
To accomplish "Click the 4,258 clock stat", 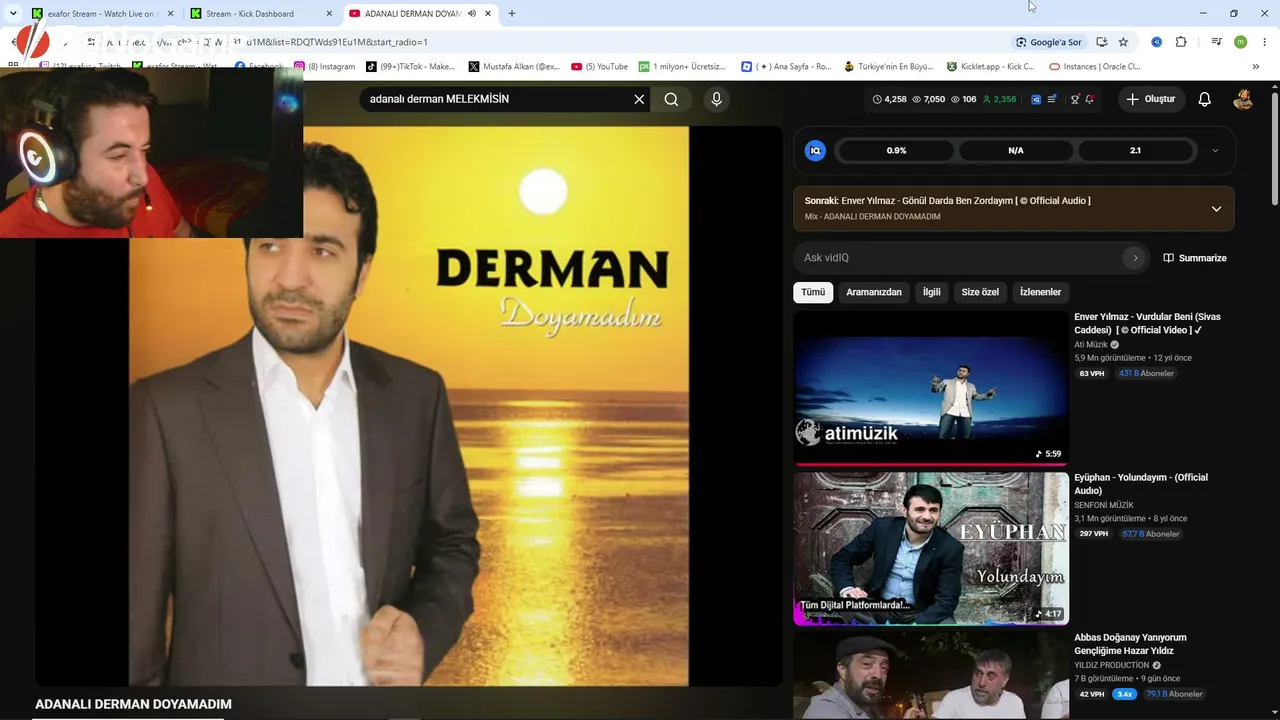I will tap(889, 99).
